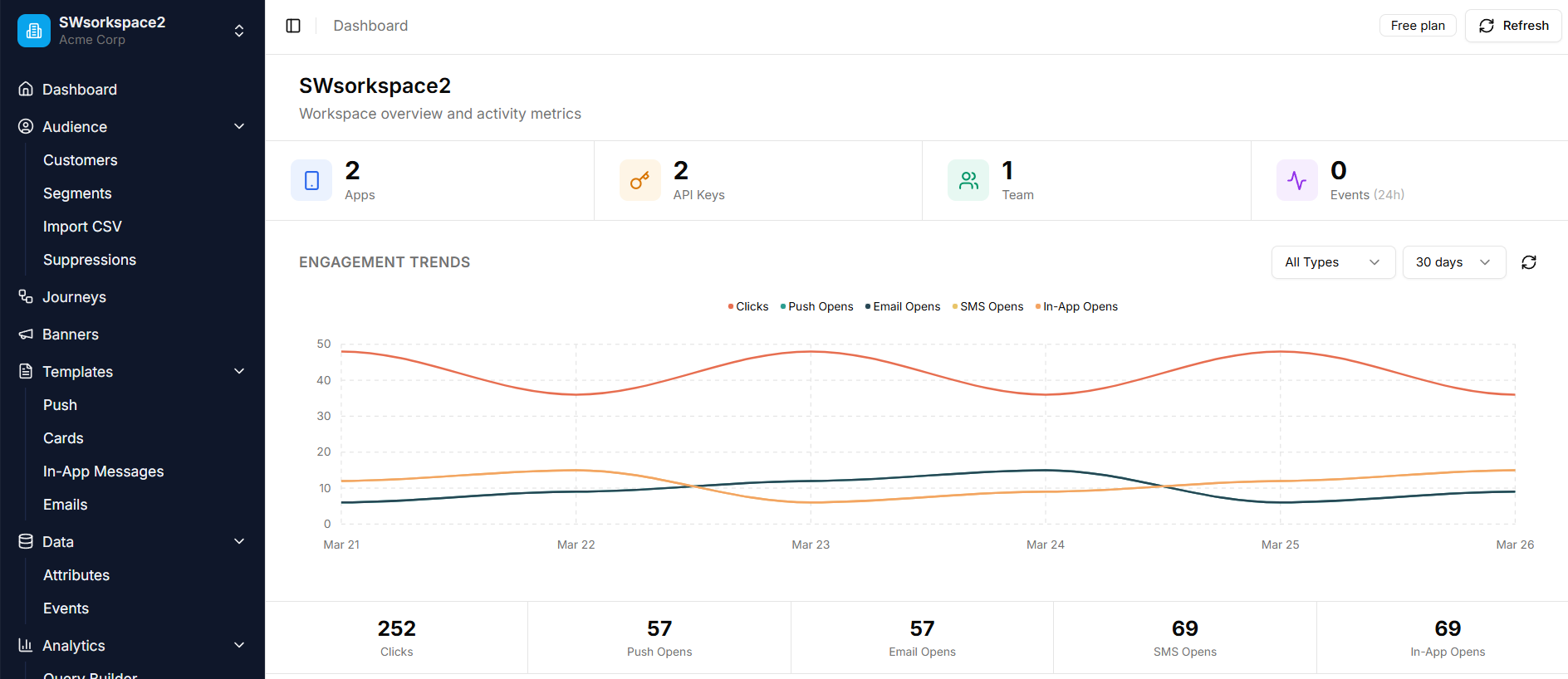Open the Customers menu item
Screen dimensions: 1568x679
click(x=80, y=160)
